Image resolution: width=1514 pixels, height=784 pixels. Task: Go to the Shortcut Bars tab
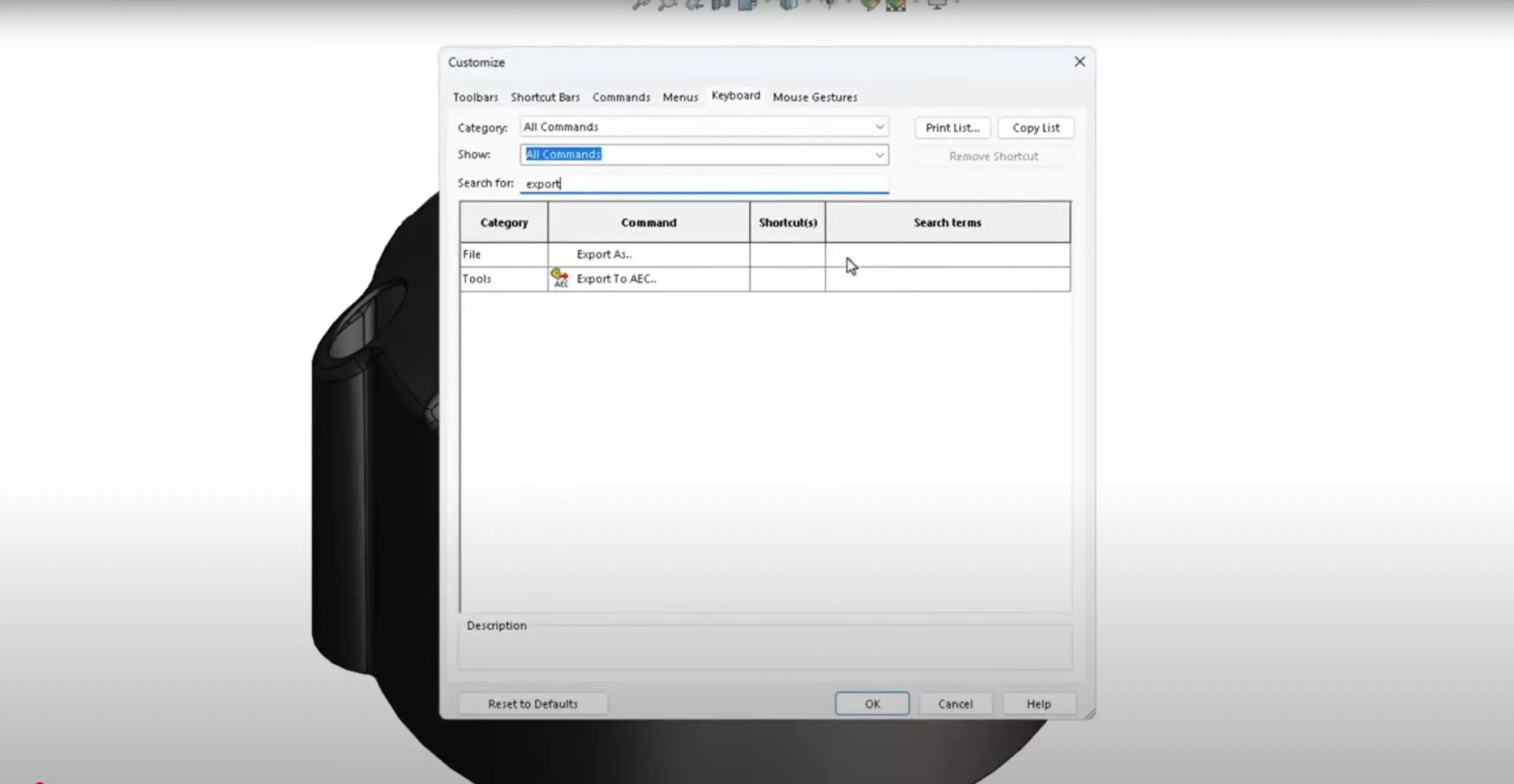tap(545, 97)
